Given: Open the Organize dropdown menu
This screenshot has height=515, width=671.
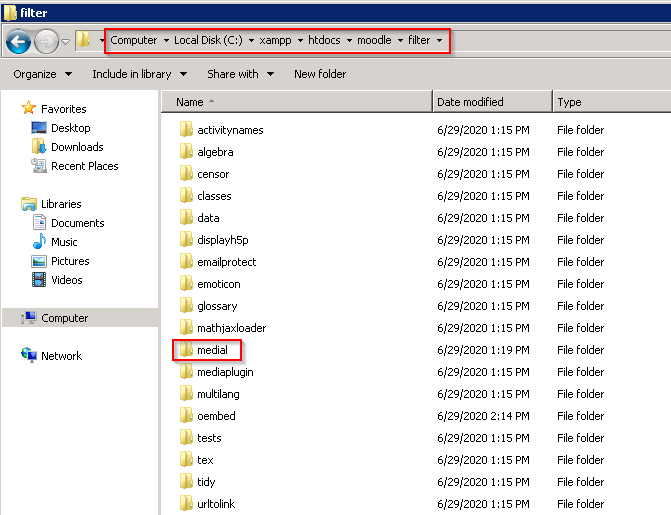Looking at the screenshot, I should click(42, 74).
